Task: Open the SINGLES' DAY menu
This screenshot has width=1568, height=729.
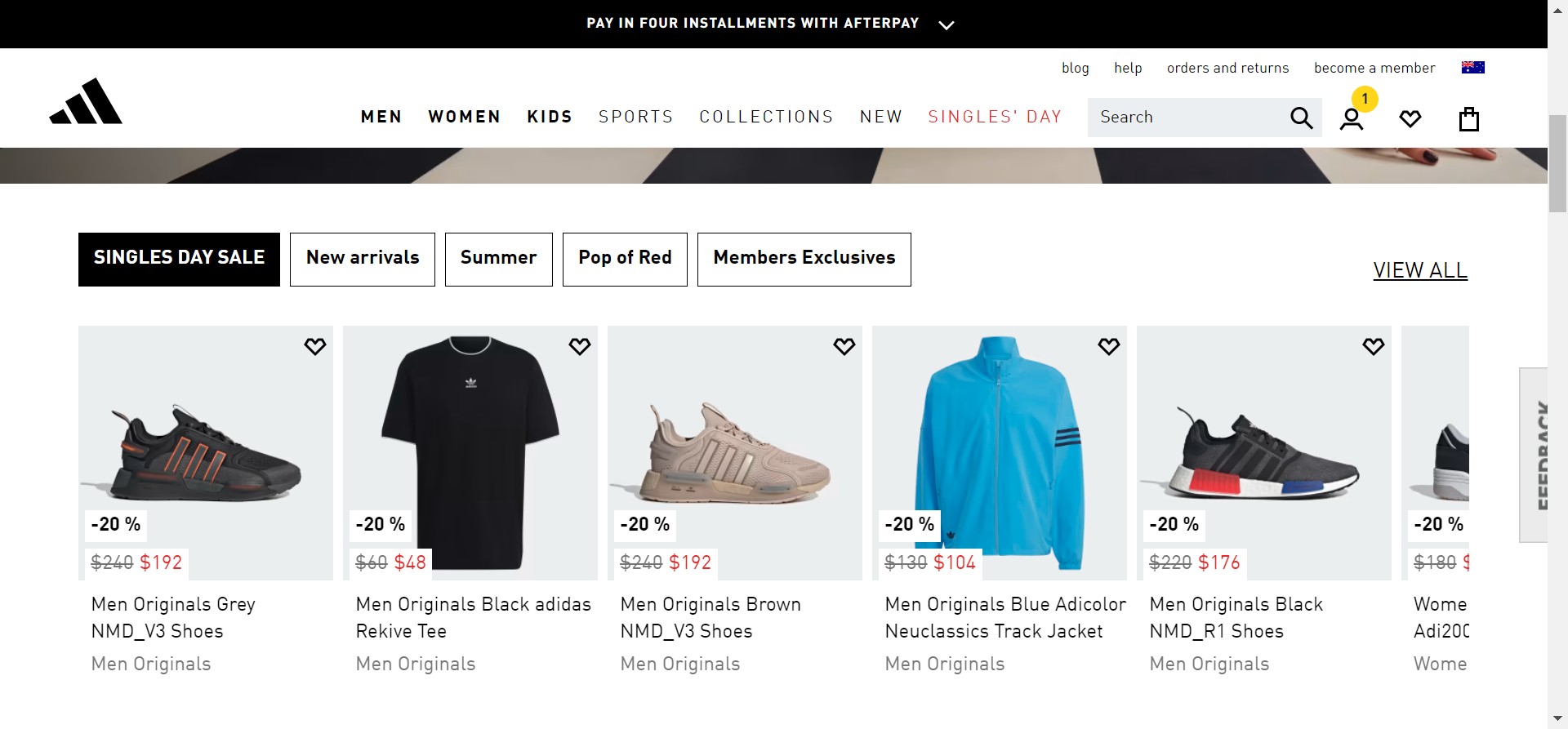Action: (995, 117)
